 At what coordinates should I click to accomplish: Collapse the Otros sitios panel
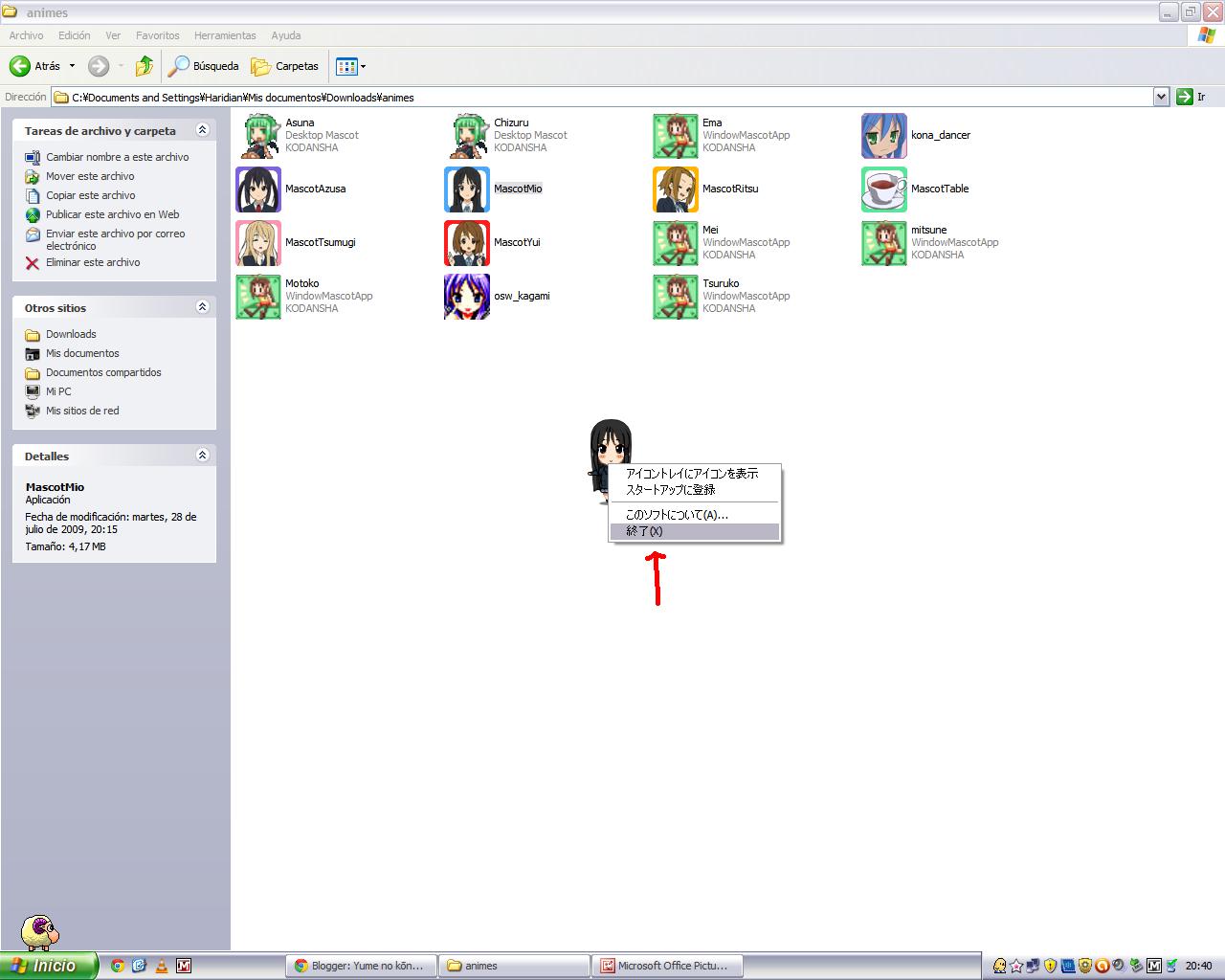(x=202, y=307)
